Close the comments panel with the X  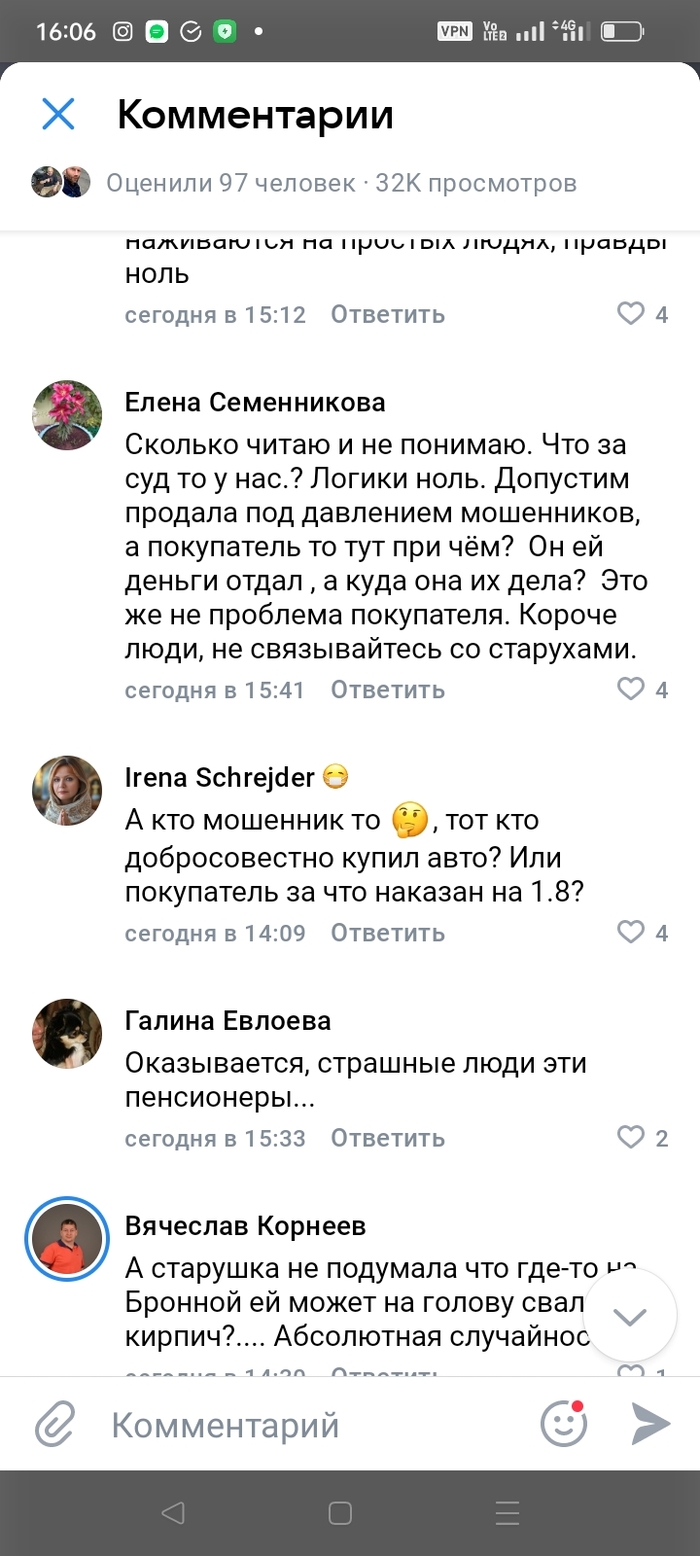(58, 115)
